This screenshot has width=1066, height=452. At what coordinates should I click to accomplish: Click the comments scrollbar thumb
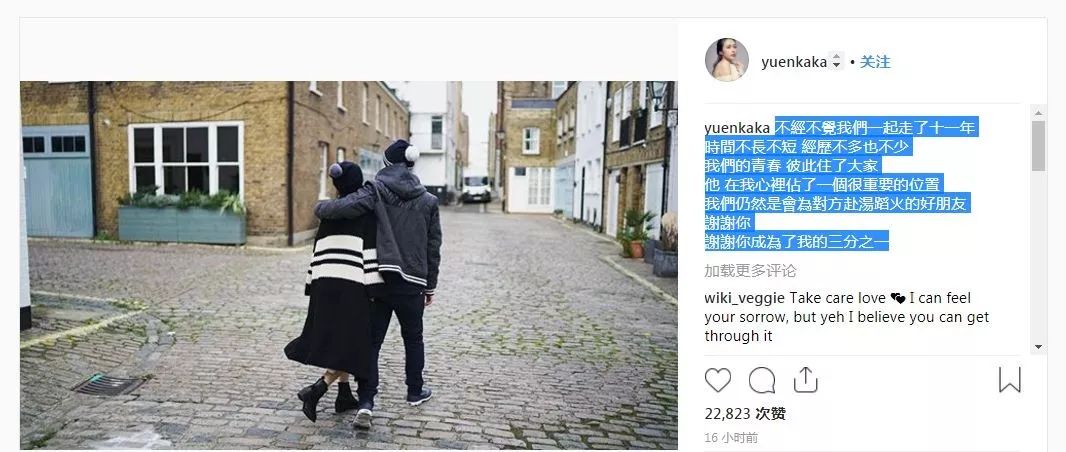coord(1038,145)
